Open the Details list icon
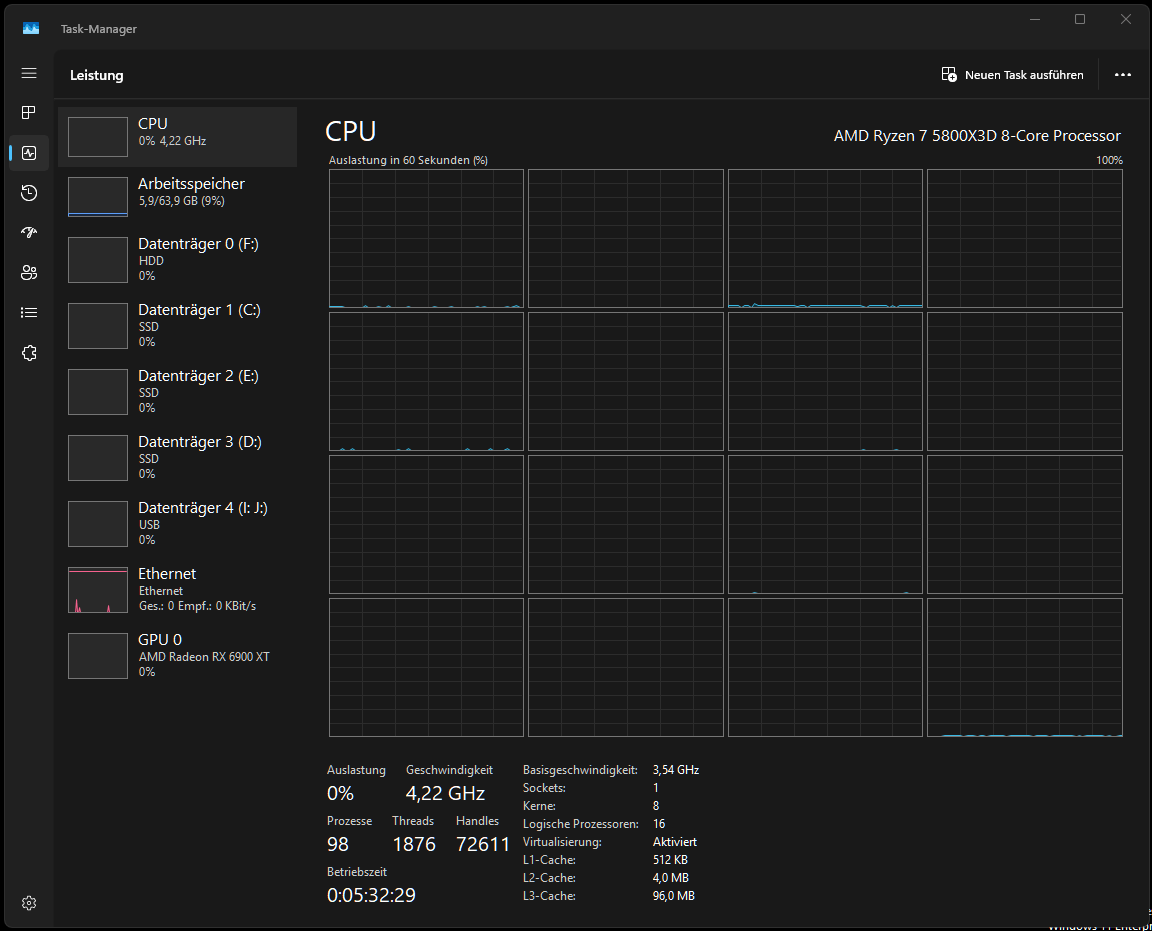The height and width of the screenshot is (931, 1152). (x=29, y=312)
